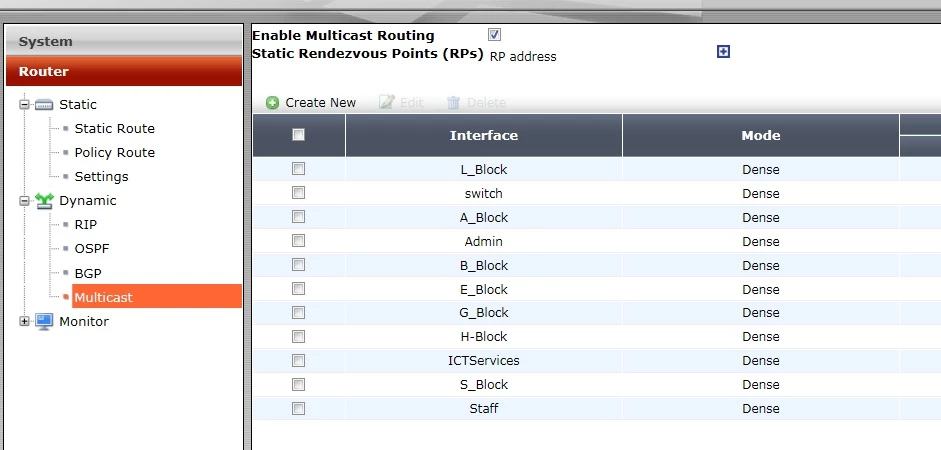
Task: Click the green Create New plus icon
Action: coord(272,103)
